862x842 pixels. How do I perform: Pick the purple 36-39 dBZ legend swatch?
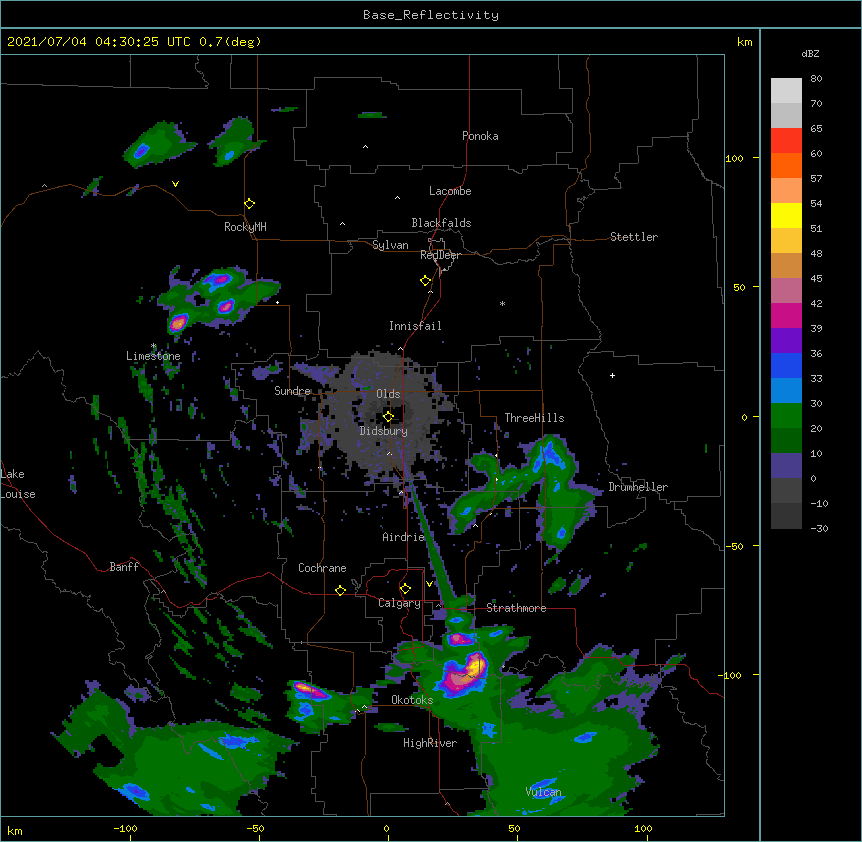(x=786, y=341)
